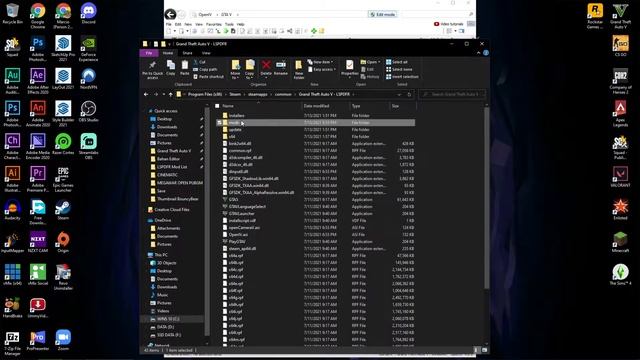Open address bar history dropdown
This screenshot has height=360, width=640.
coord(399,94)
